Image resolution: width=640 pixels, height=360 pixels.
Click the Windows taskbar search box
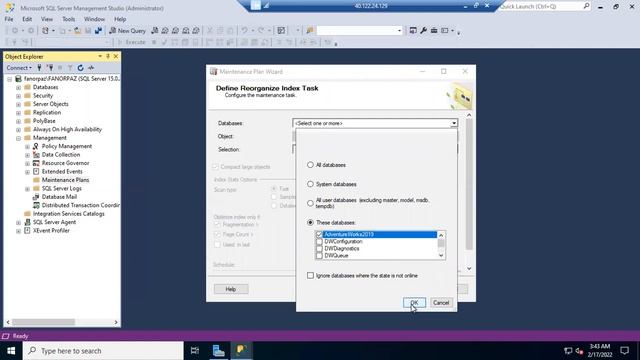103,351
